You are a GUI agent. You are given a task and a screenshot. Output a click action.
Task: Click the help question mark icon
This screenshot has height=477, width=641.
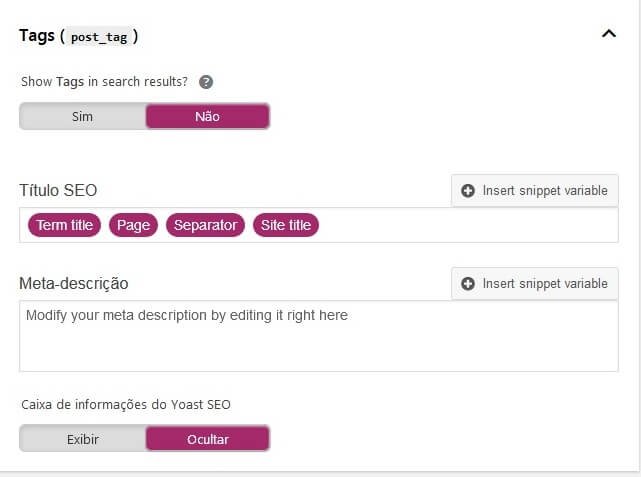click(x=206, y=82)
